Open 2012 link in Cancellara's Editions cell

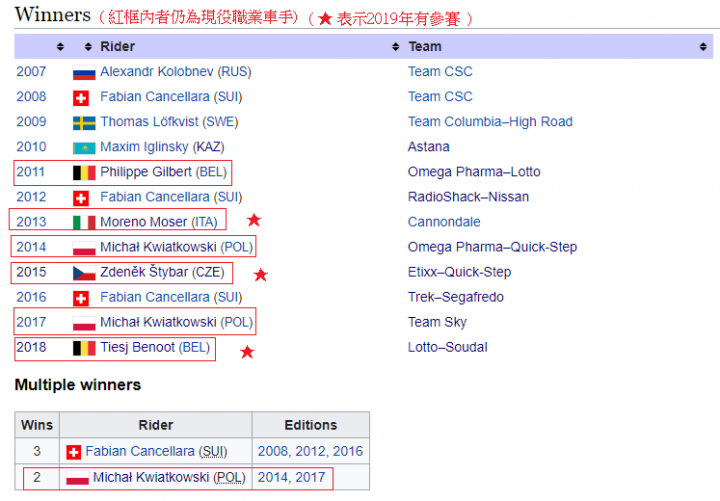pyautogui.click(x=310, y=451)
